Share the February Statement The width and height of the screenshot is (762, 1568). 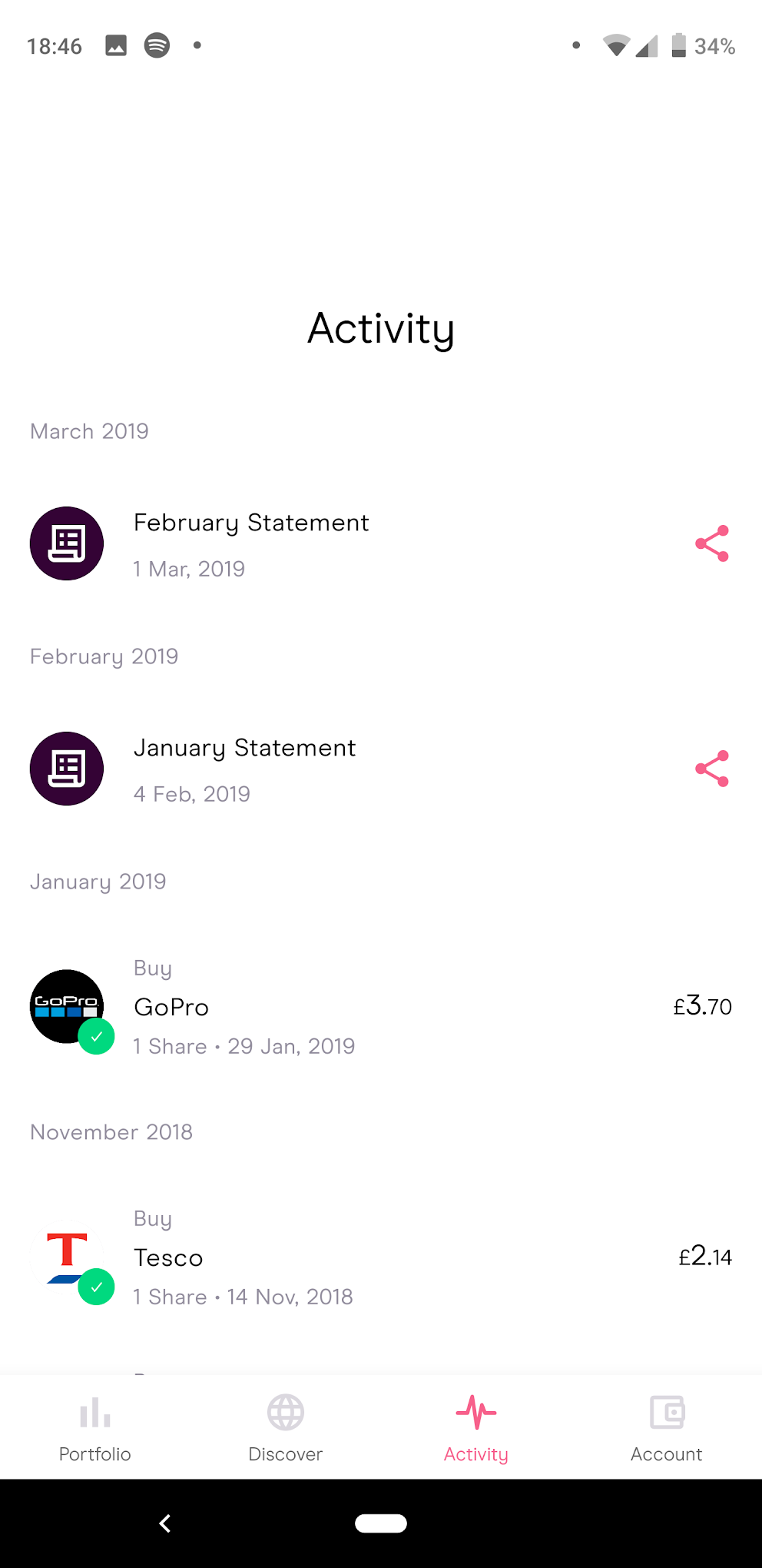coord(712,543)
